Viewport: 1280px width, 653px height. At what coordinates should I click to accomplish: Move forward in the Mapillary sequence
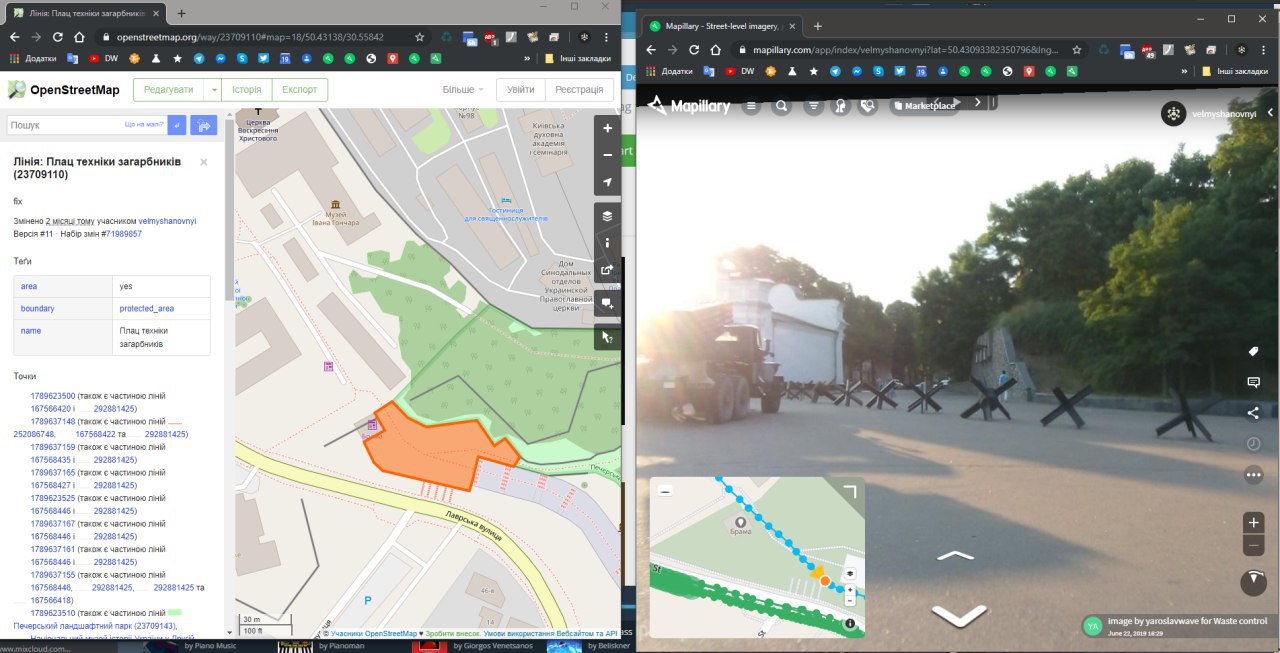click(x=956, y=555)
